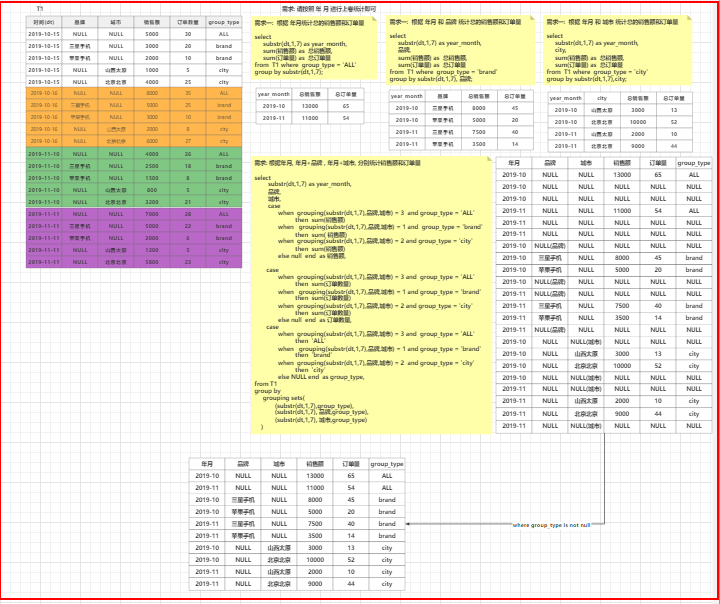The width and height of the screenshot is (720, 604).
Task: Select sales value 2500 in green rows
Action: tap(152, 166)
